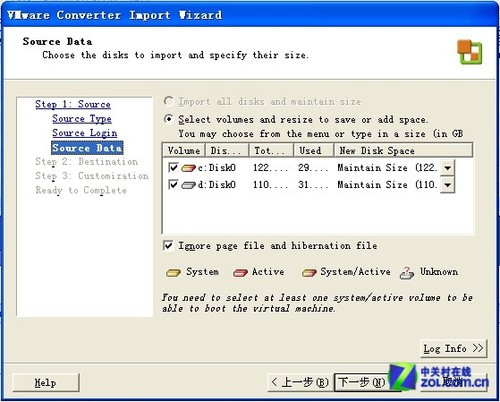Viewport: 500px width, 402px height.
Task: Click Ready to Complete text
Action: point(81,191)
